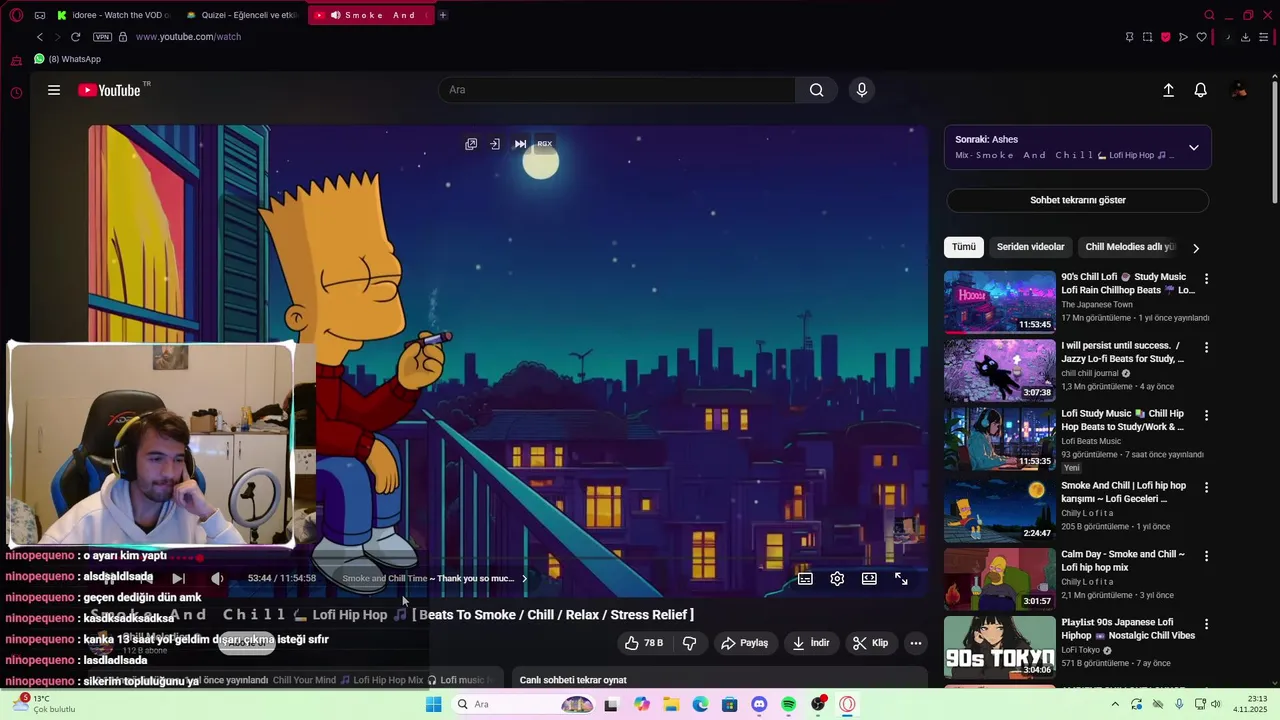Open the Lofi Study Music video title

1123,420
